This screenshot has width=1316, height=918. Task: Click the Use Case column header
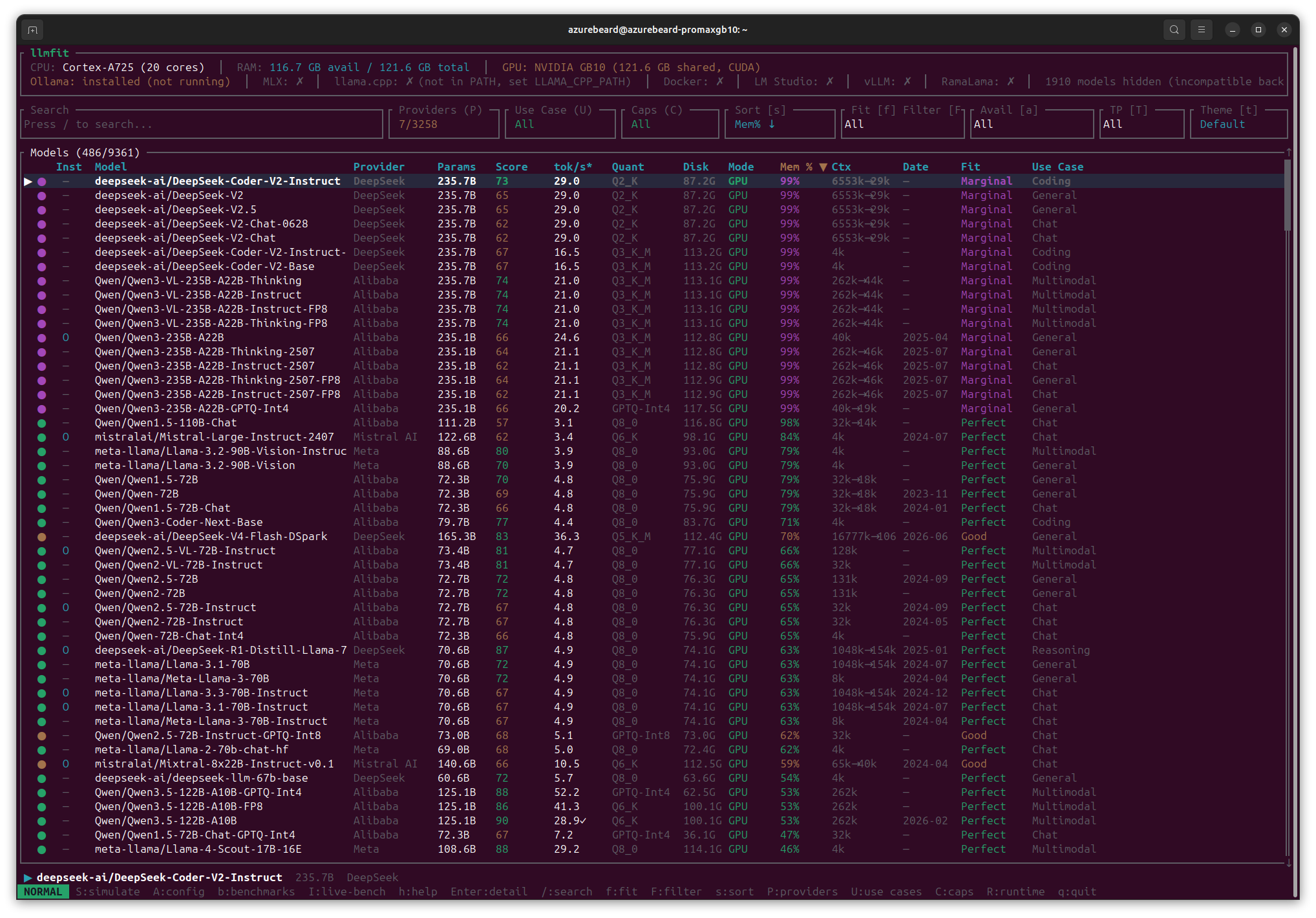(x=1057, y=167)
